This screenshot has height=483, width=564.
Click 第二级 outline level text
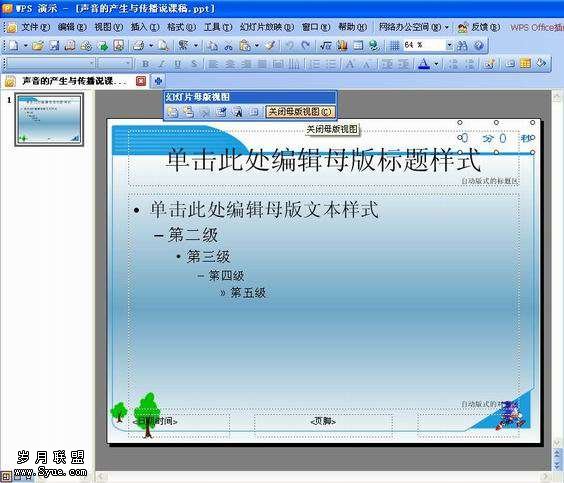(192, 235)
